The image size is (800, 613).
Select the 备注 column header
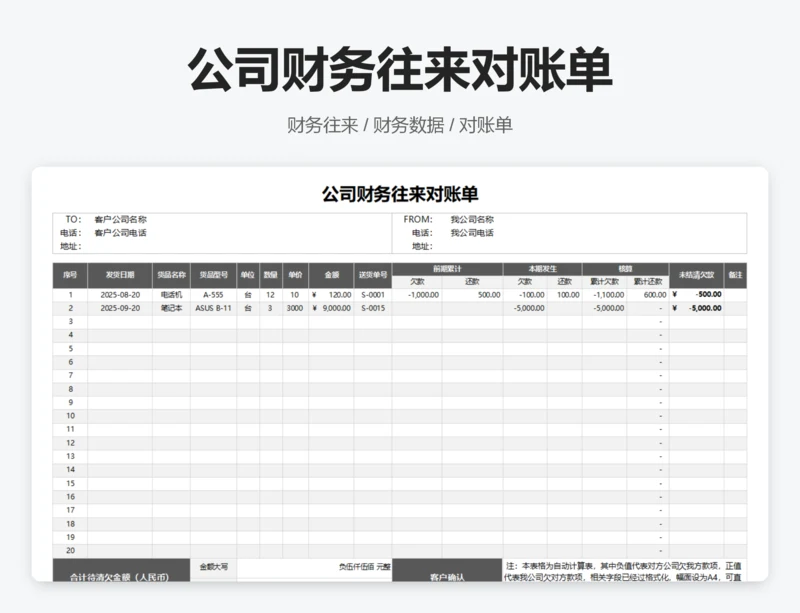(x=735, y=275)
